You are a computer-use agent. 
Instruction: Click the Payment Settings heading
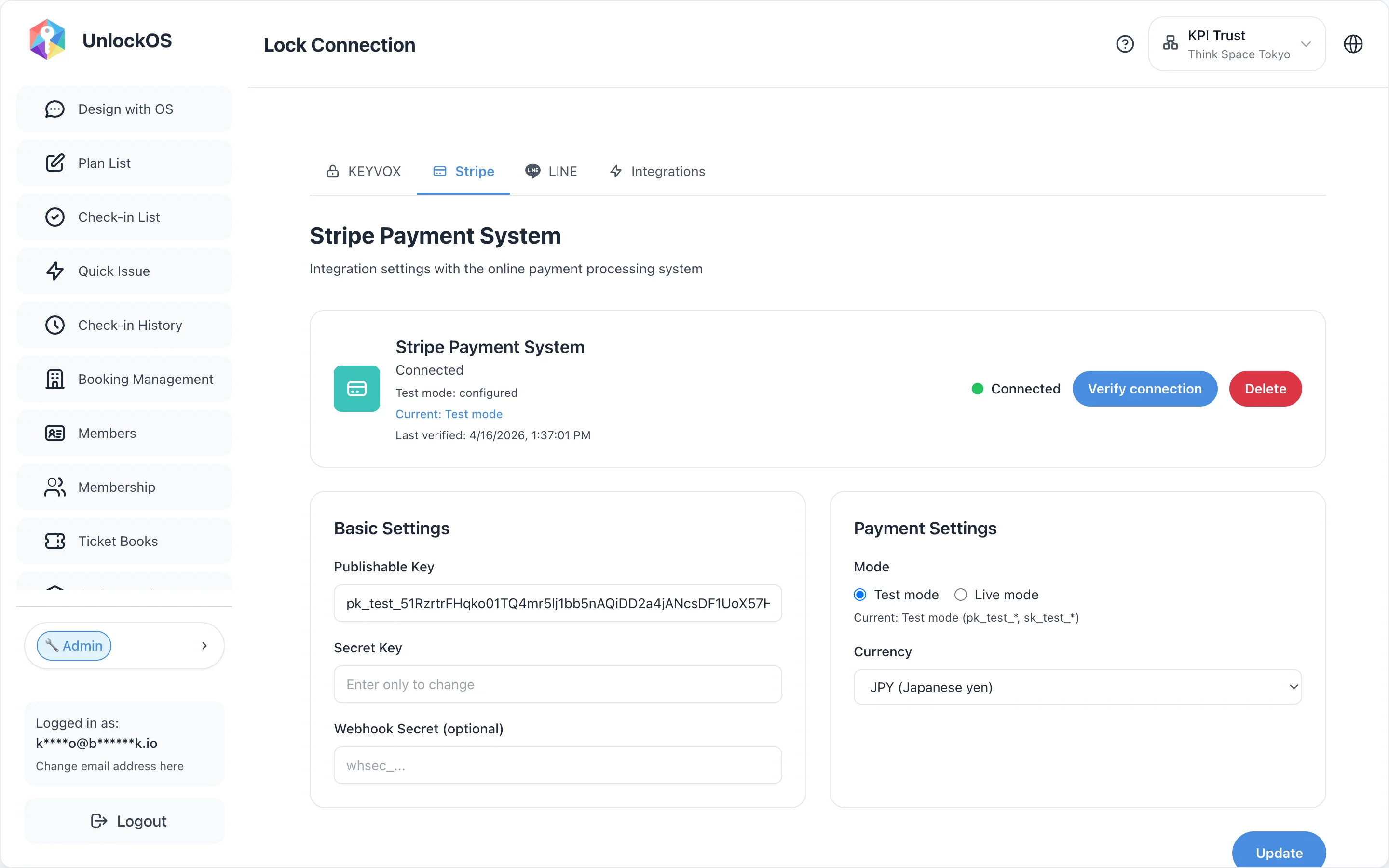point(925,528)
